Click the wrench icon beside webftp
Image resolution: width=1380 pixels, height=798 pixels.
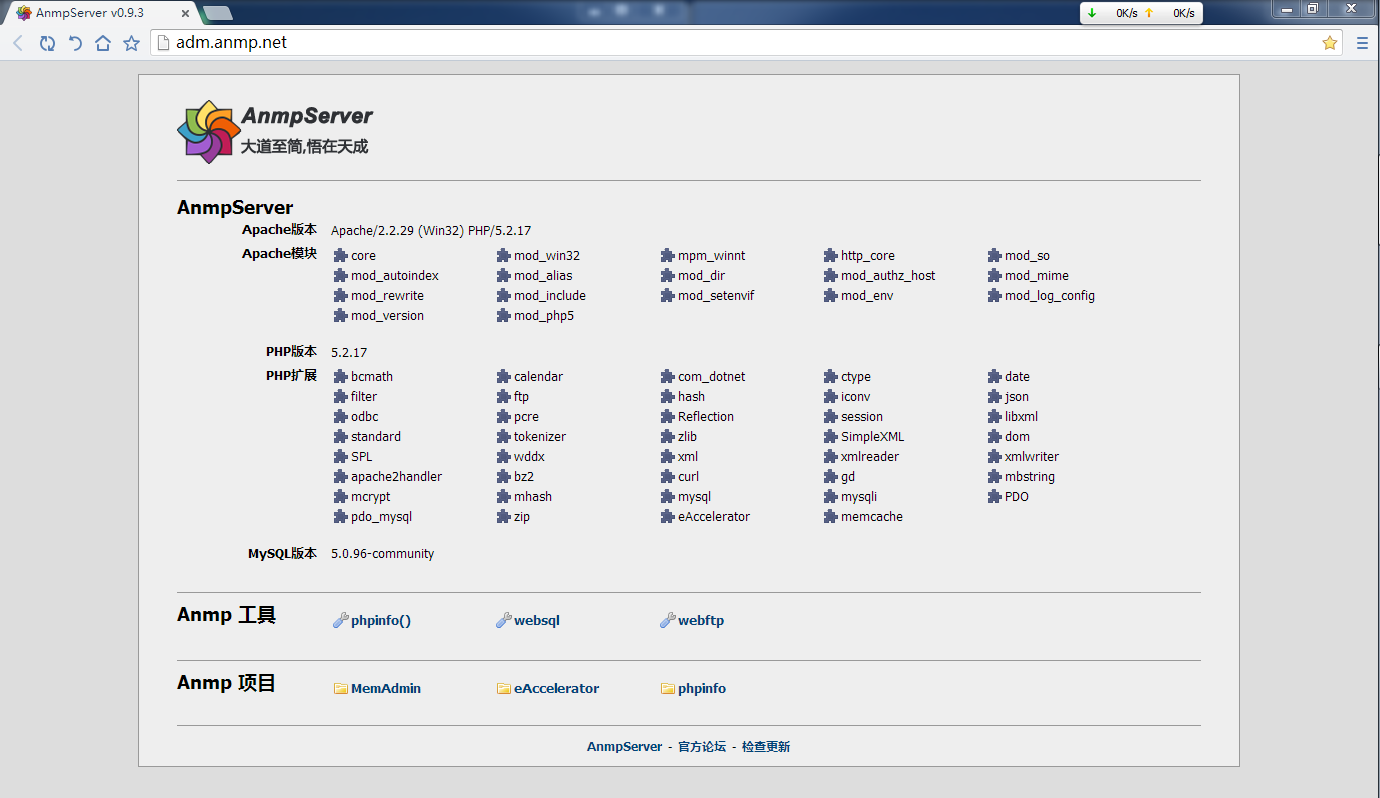click(668, 621)
